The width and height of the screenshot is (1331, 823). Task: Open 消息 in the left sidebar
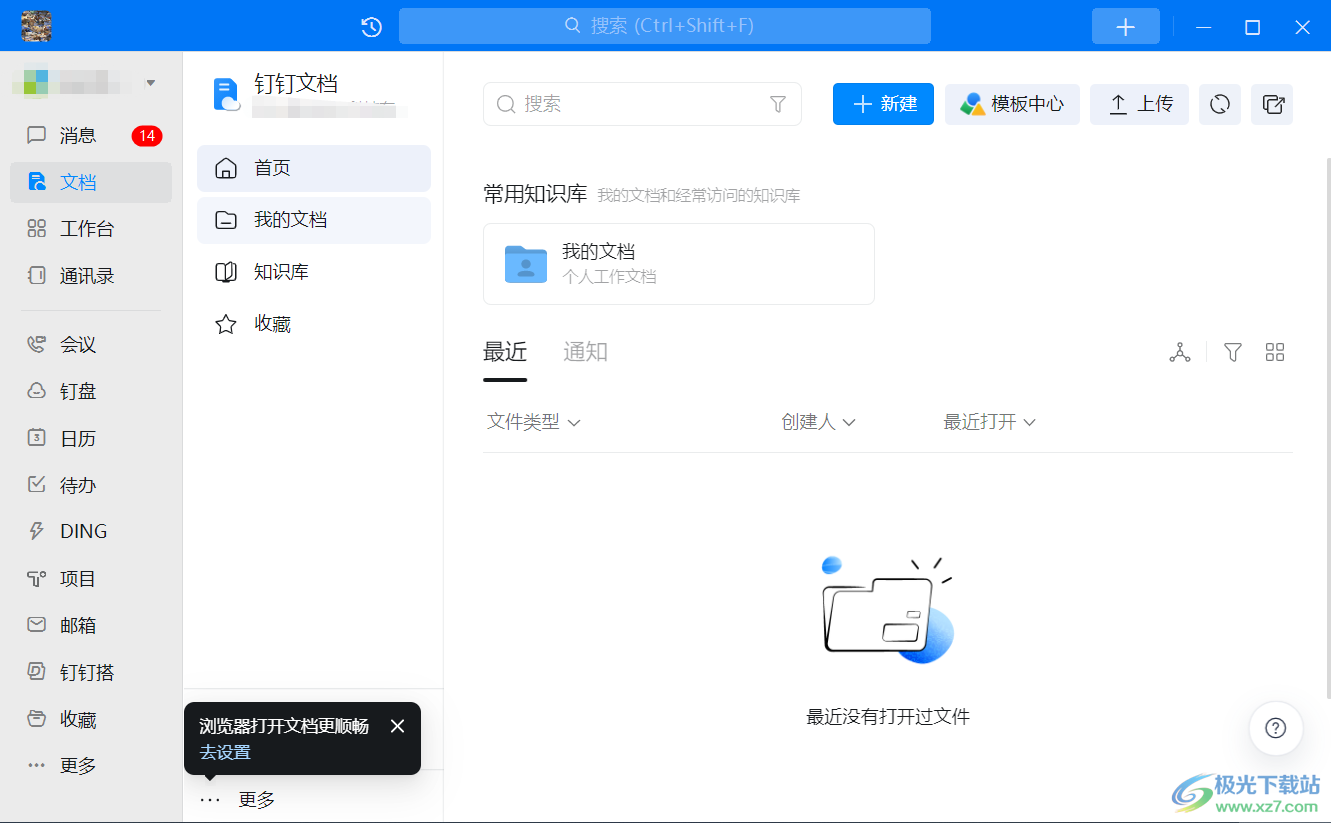(91, 135)
